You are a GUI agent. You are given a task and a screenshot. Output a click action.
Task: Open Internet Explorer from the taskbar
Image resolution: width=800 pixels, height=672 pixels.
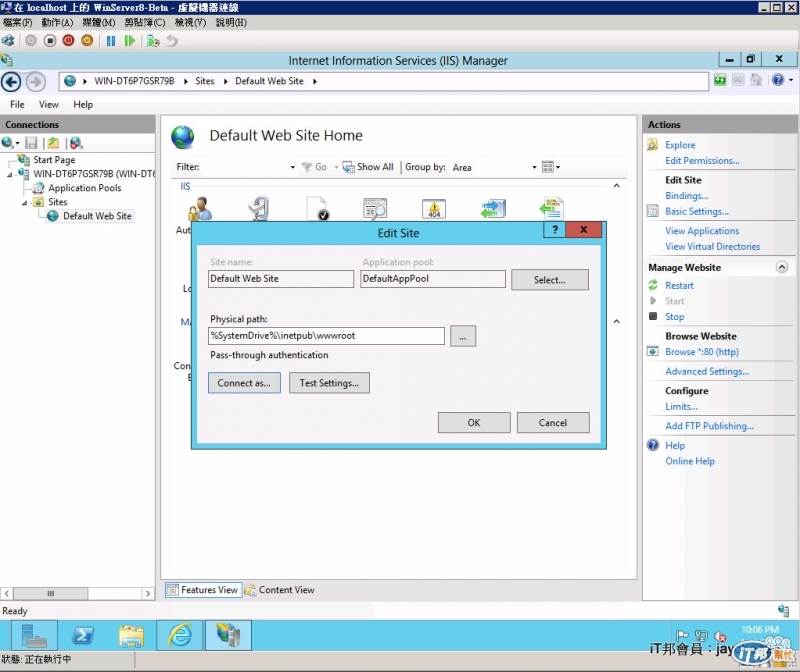pyautogui.click(x=180, y=635)
